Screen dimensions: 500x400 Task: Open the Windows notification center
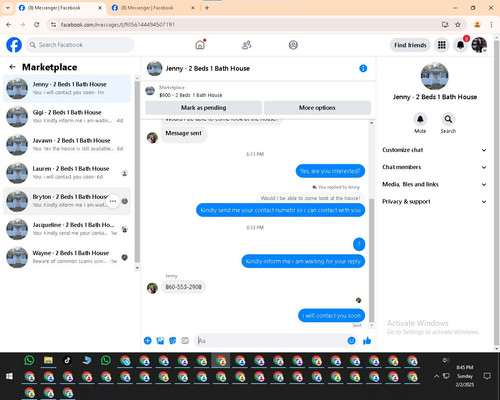pos(487,376)
